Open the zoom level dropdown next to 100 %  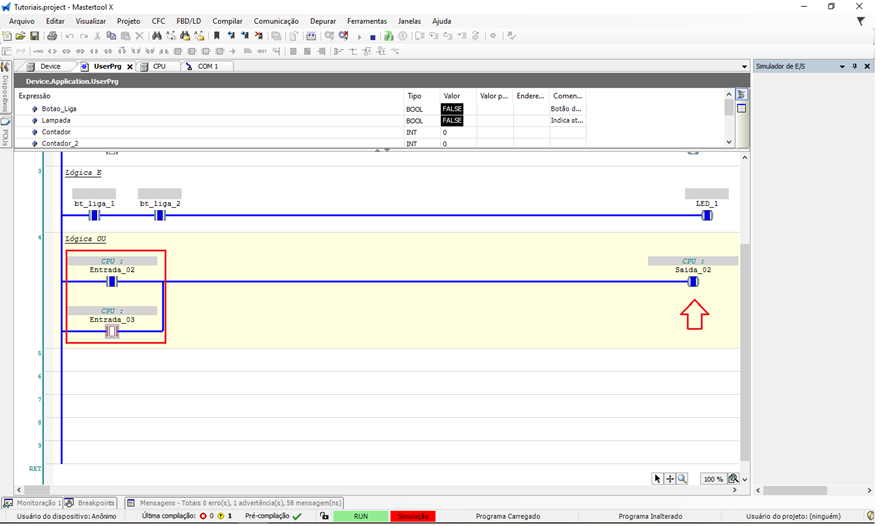(734, 479)
